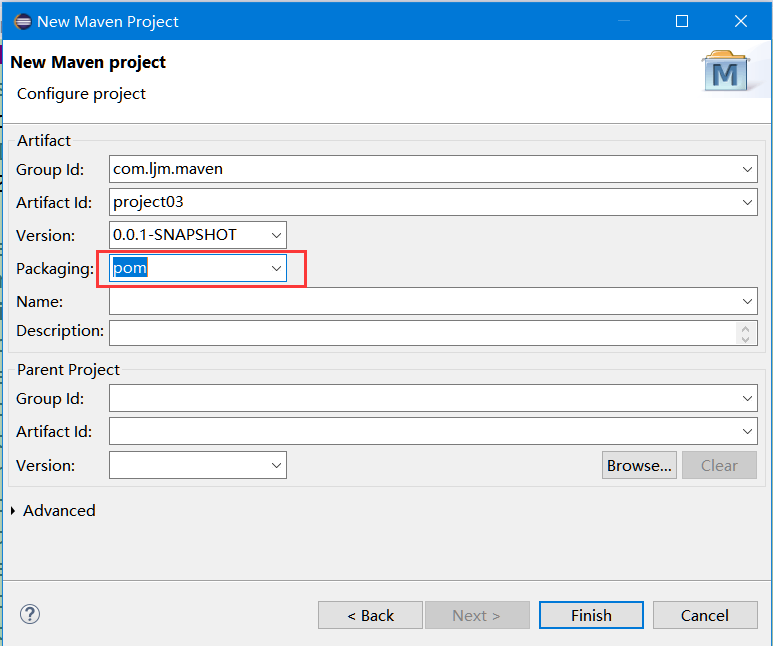Open the Parent Project Artifact Id dropdown arrow
The height and width of the screenshot is (646, 773).
[747, 431]
